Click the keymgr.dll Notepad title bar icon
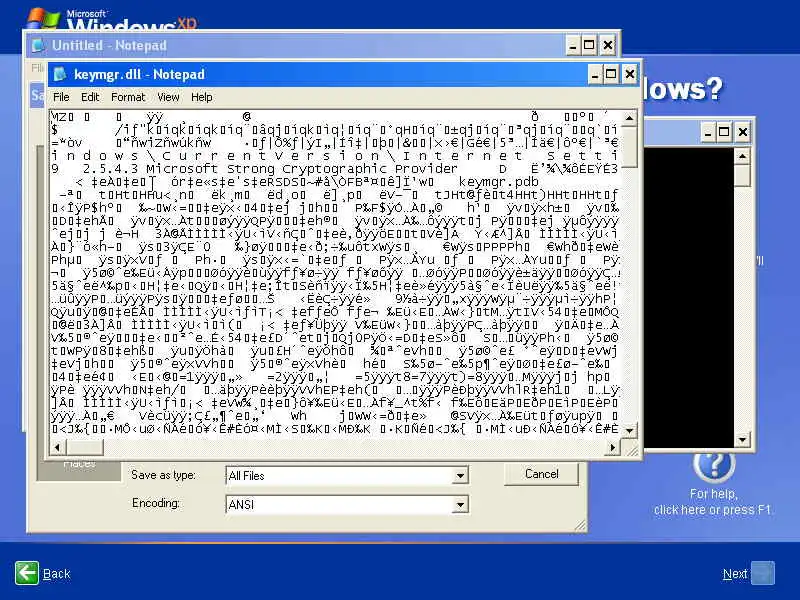Image resolution: width=800 pixels, height=600 pixels. tap(60, 74)
